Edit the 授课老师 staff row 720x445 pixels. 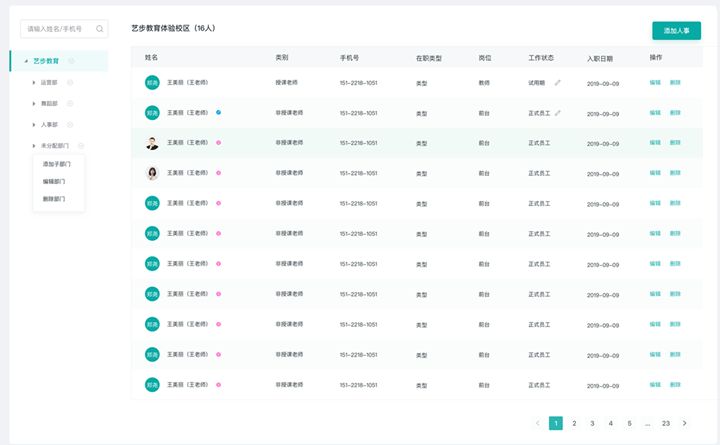click(655, 83)
